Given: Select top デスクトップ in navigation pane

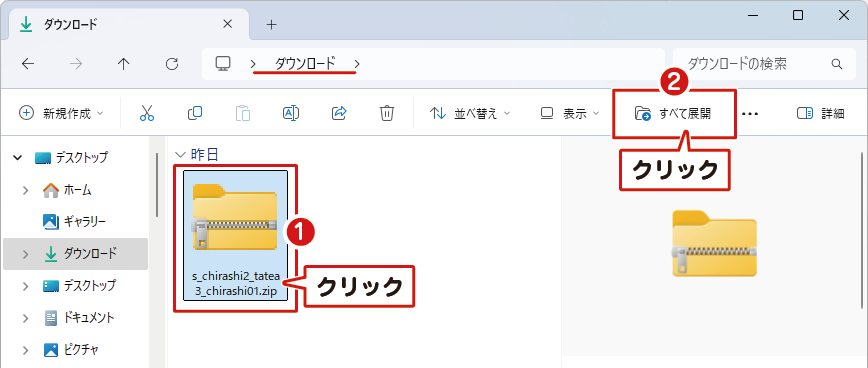Looking at the screenshot, I should click(71, 158).
